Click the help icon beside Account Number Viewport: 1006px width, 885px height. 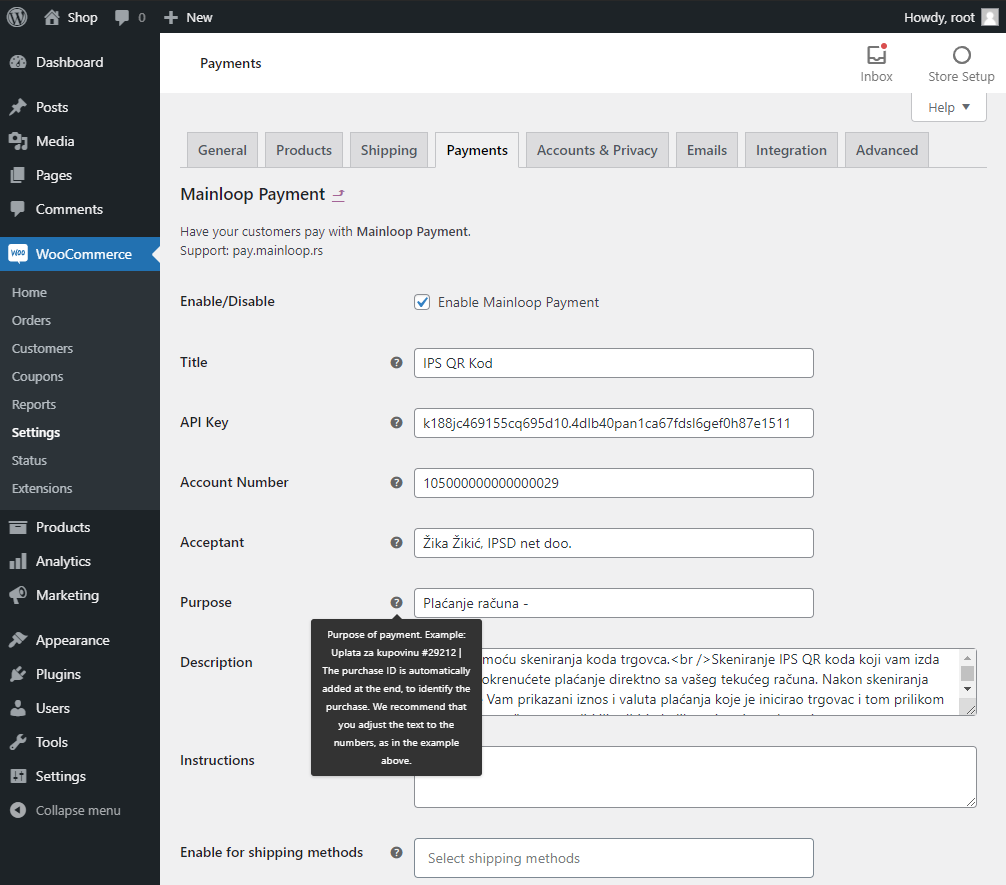(396, 482)
